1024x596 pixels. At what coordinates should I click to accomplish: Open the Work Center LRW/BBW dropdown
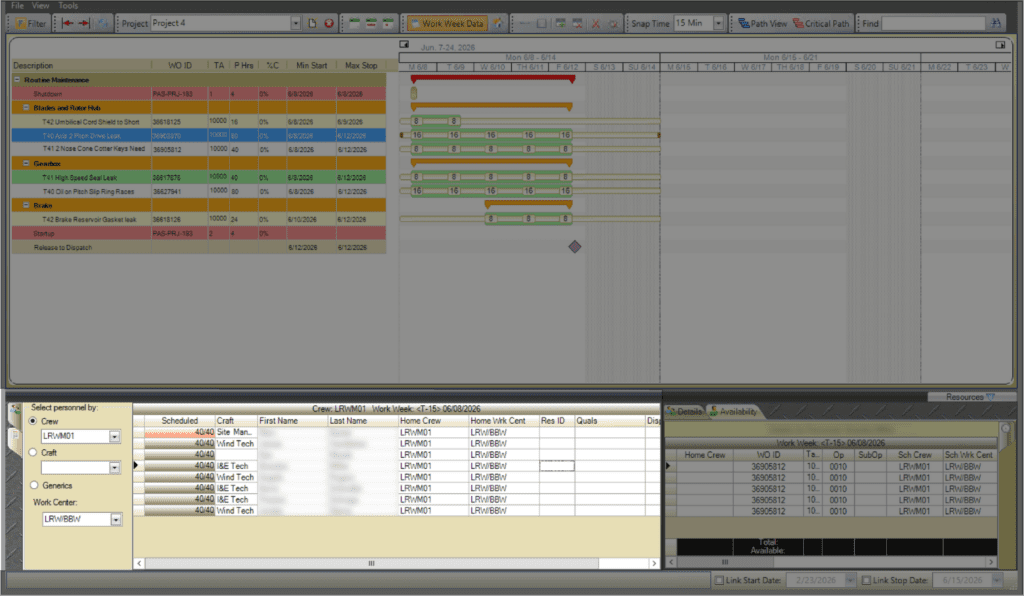tap(116, 519)
